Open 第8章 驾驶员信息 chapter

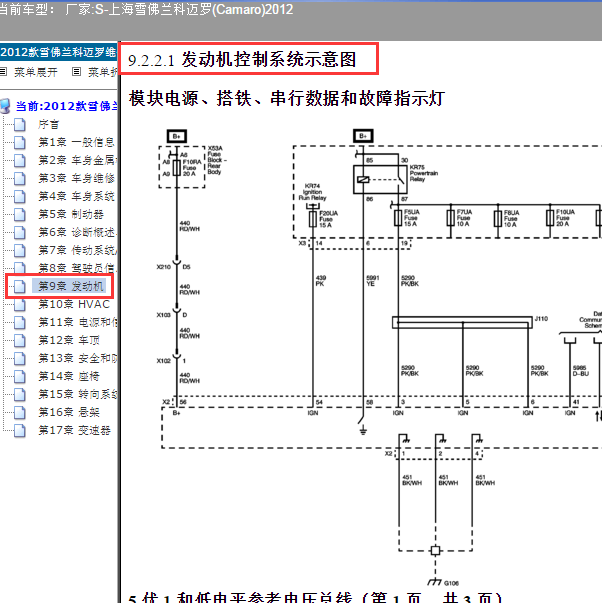click(x=77, y=268)
